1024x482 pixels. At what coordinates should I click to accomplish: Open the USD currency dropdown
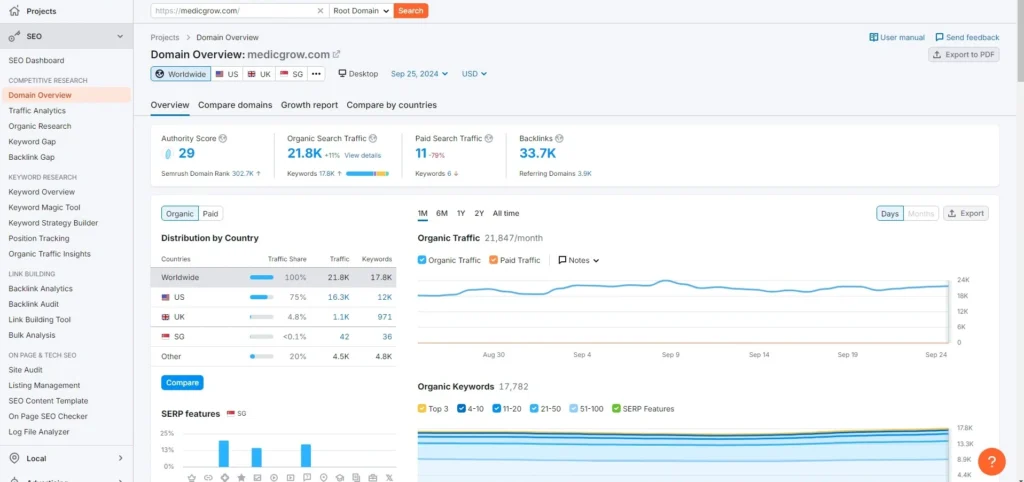click(474, 74)
